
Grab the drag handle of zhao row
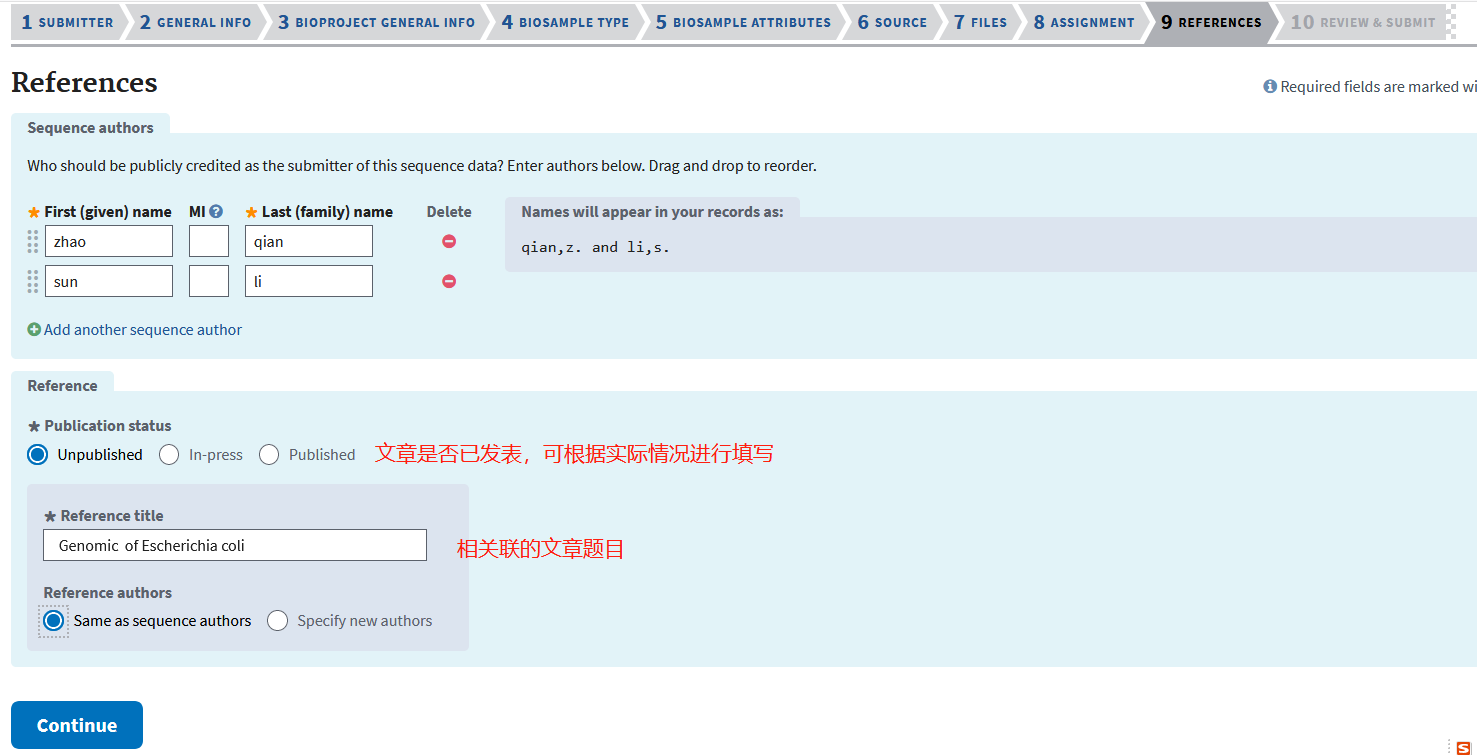point(33,241)
